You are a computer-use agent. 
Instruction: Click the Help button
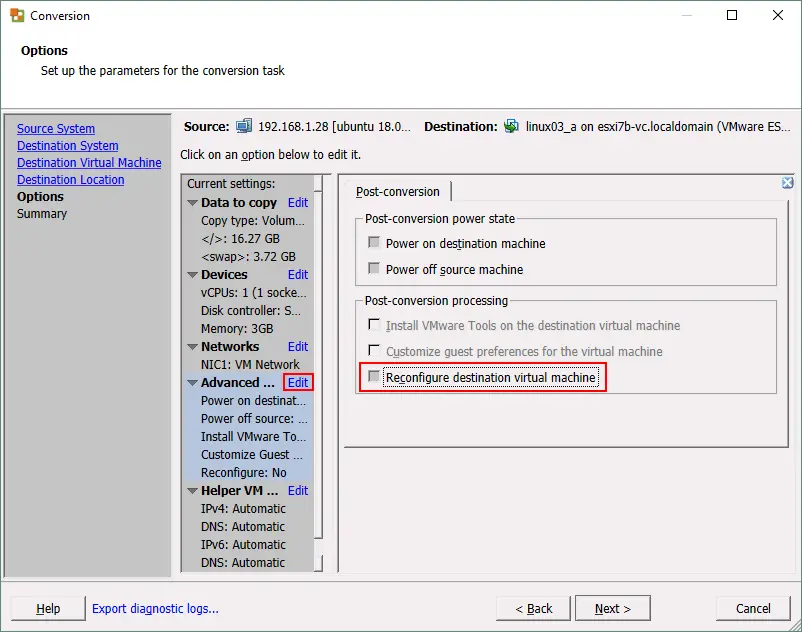pos(48,608)
